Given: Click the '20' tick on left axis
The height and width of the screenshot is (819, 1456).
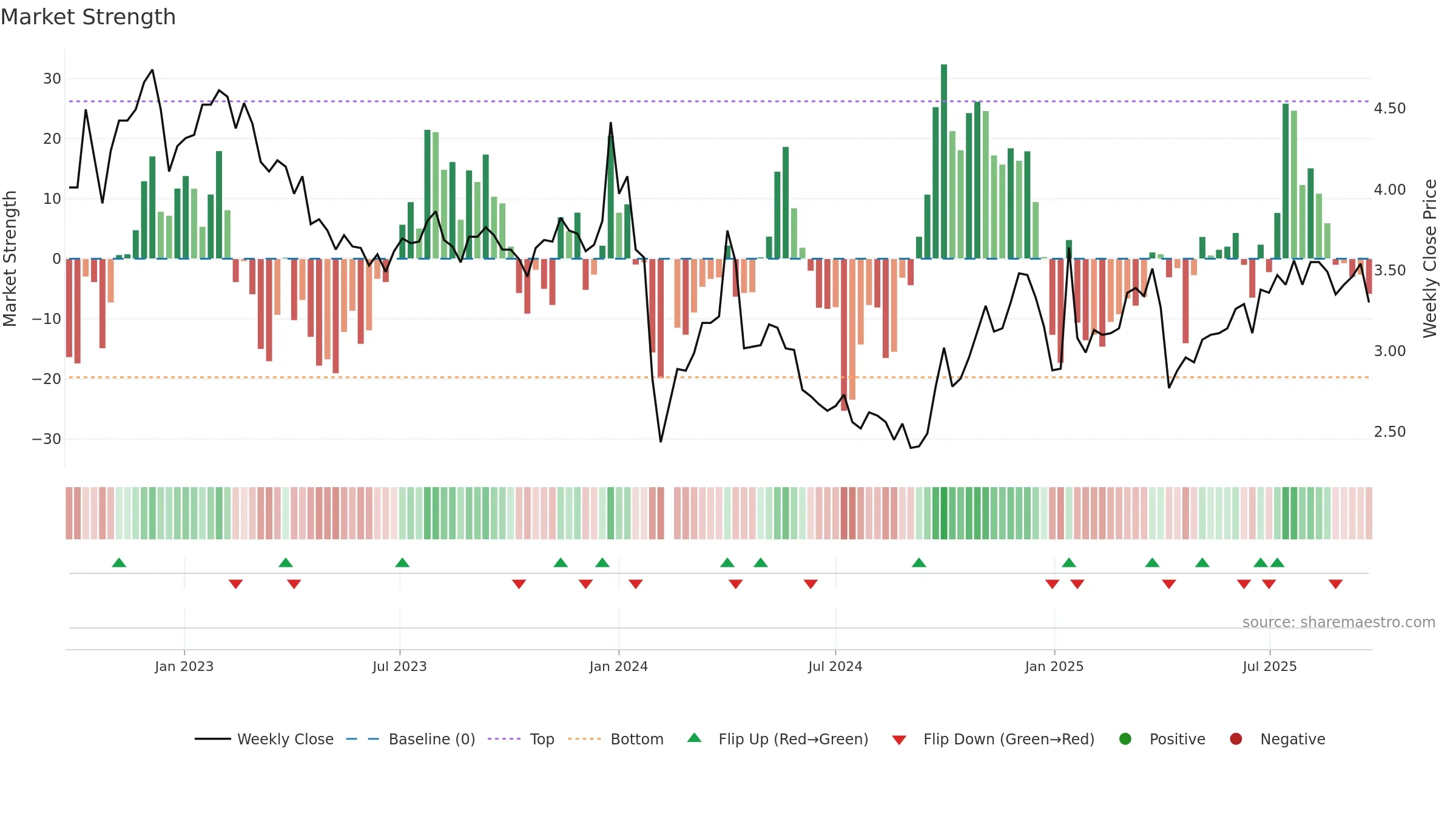Looking at the screenshot, I should point(52,138).
